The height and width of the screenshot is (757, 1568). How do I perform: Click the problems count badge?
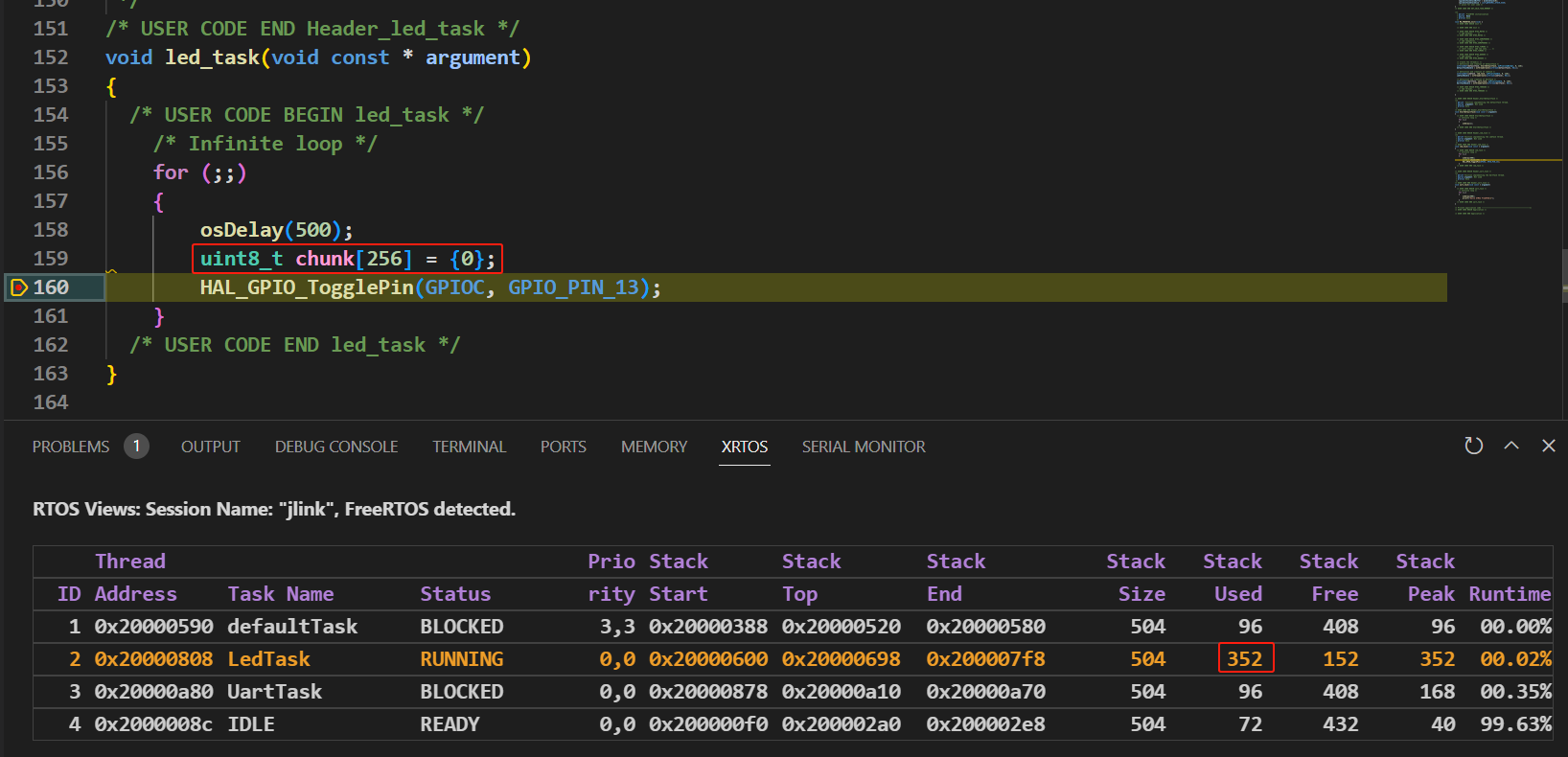click(x=136, y=447)
